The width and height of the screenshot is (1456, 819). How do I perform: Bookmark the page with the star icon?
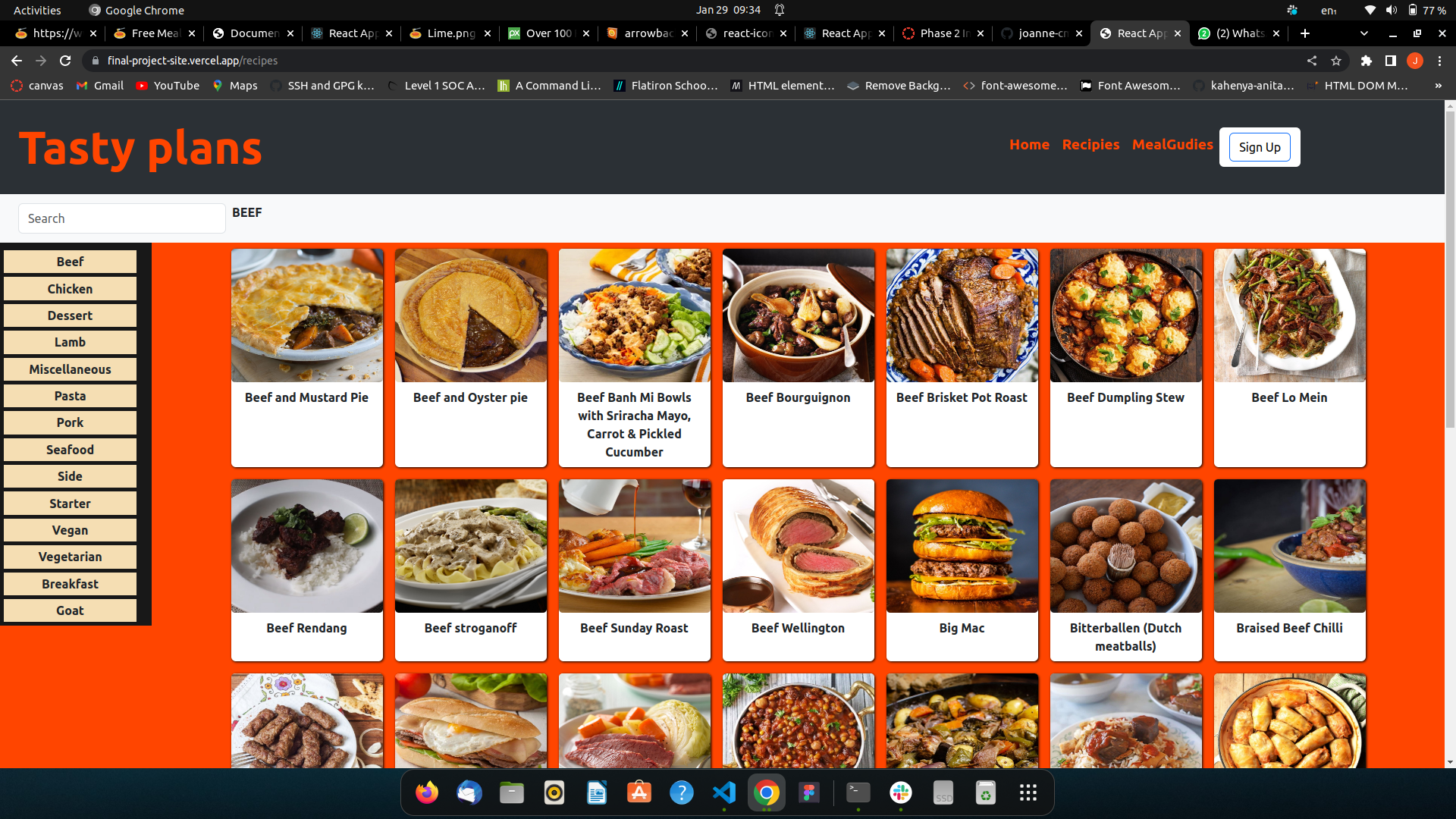tap(1337, 61)
